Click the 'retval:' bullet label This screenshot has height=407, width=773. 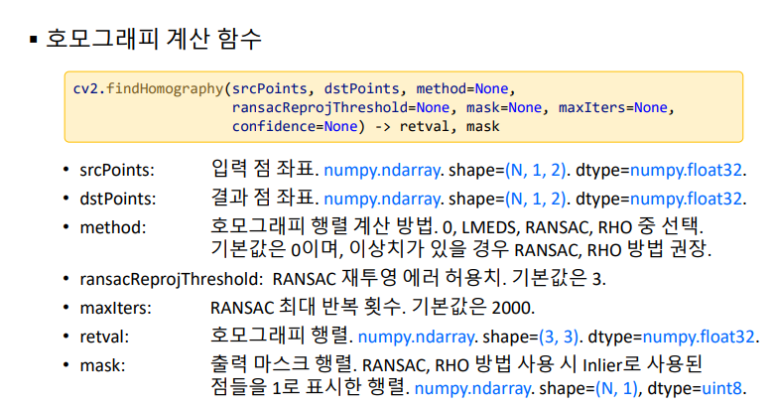pos(104,337)
